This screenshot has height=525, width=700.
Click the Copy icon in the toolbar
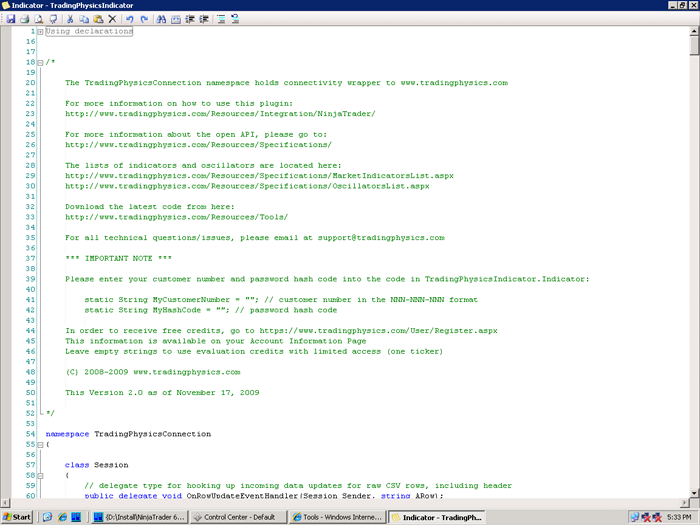click(84, 19)
